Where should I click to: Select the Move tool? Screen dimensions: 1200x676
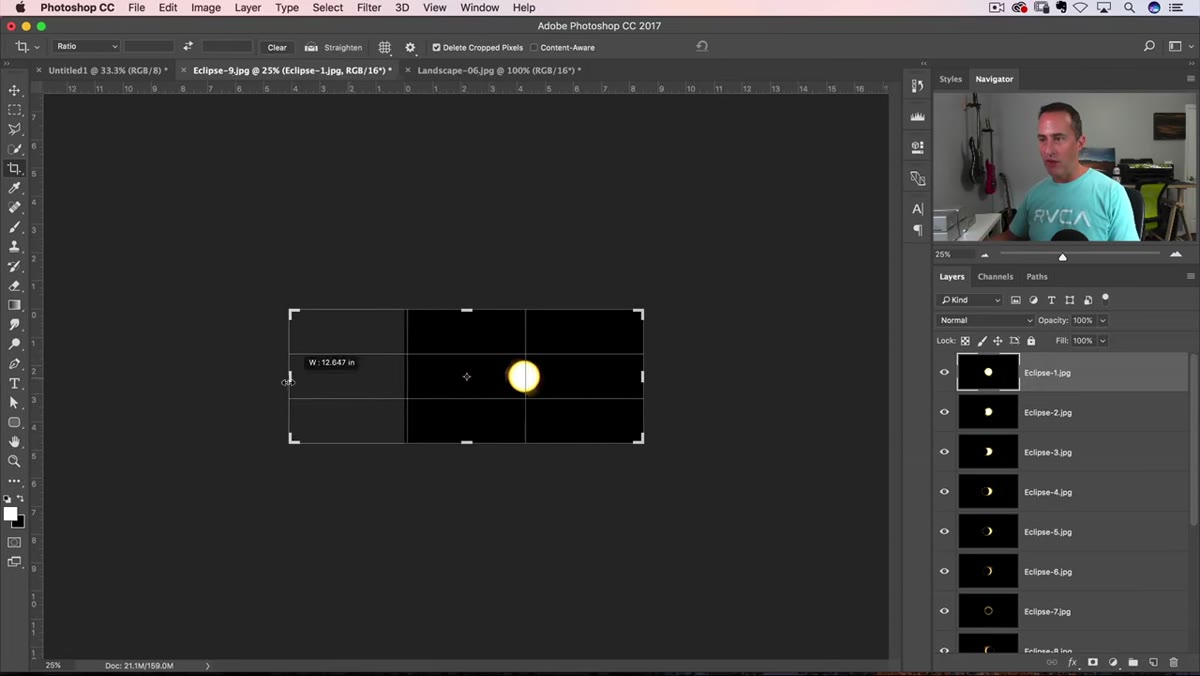pos(14,90)
